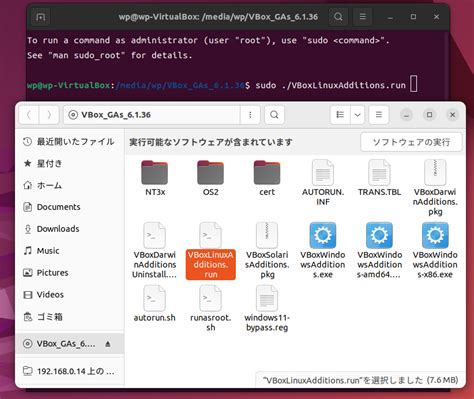
Task: Select VBox_GAs_6.1.36 volume in sidebar
Action: click(69, 344)
